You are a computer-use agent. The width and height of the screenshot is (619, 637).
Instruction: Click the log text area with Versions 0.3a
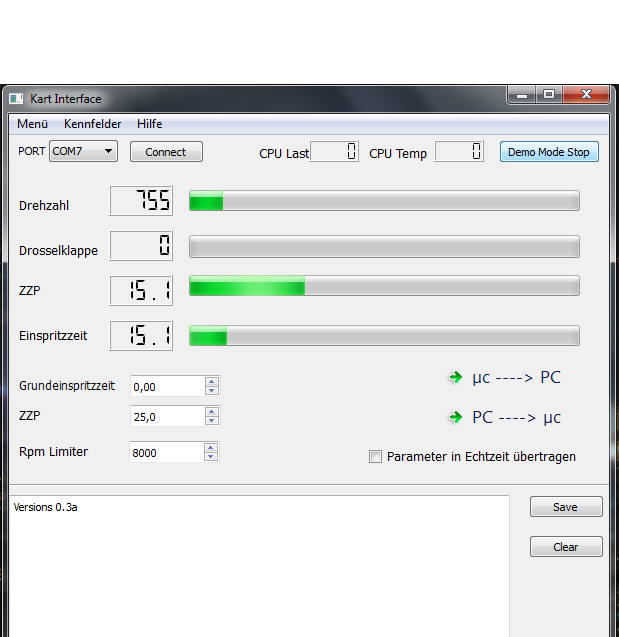(x=259, y=566)
